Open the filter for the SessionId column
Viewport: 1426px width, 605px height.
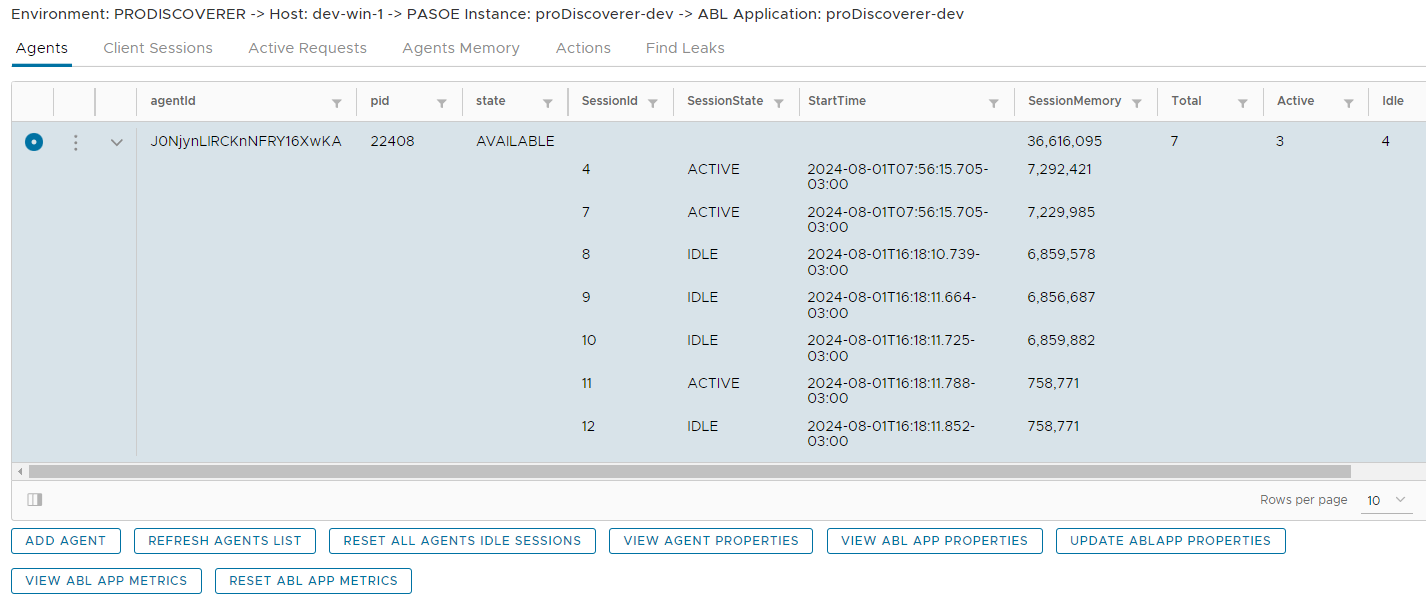click(653, 101)
